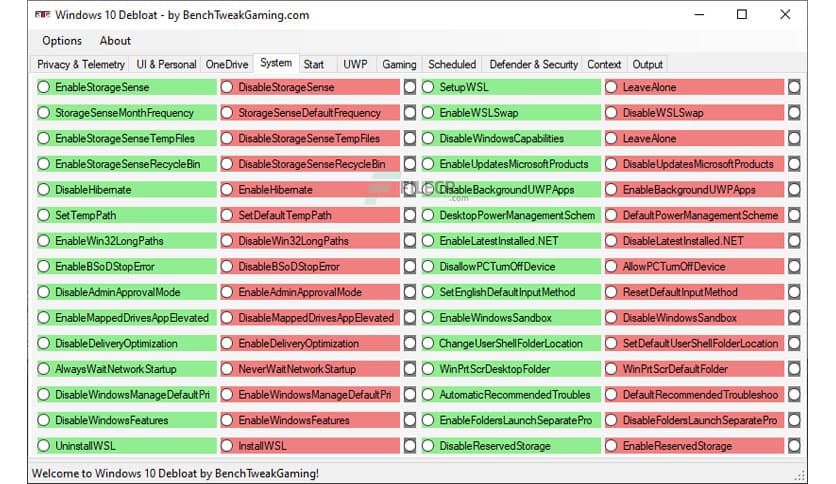Select the EnableStorageSense radio button
This screenshot has width=836, height=484.
coord(44,87)
